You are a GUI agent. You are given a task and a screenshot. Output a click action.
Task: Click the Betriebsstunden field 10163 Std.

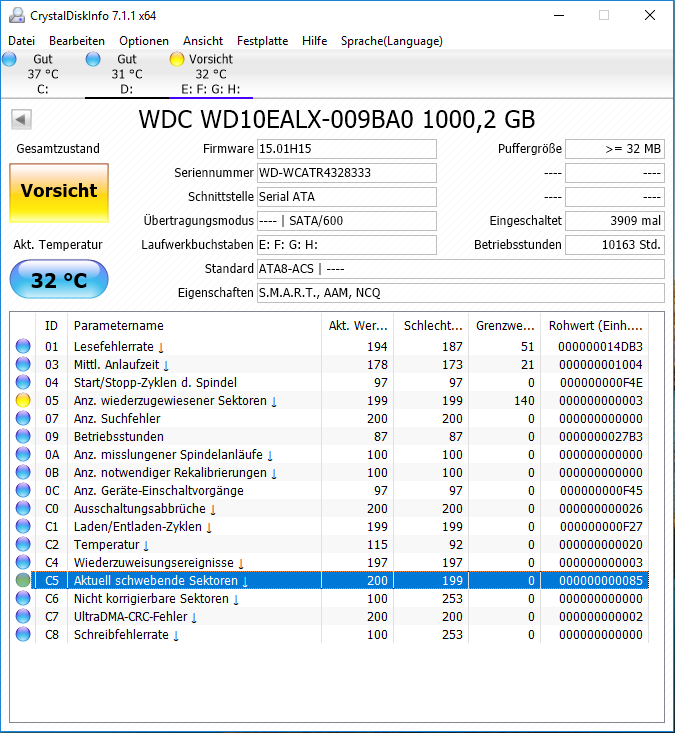(x=615, y=244)
